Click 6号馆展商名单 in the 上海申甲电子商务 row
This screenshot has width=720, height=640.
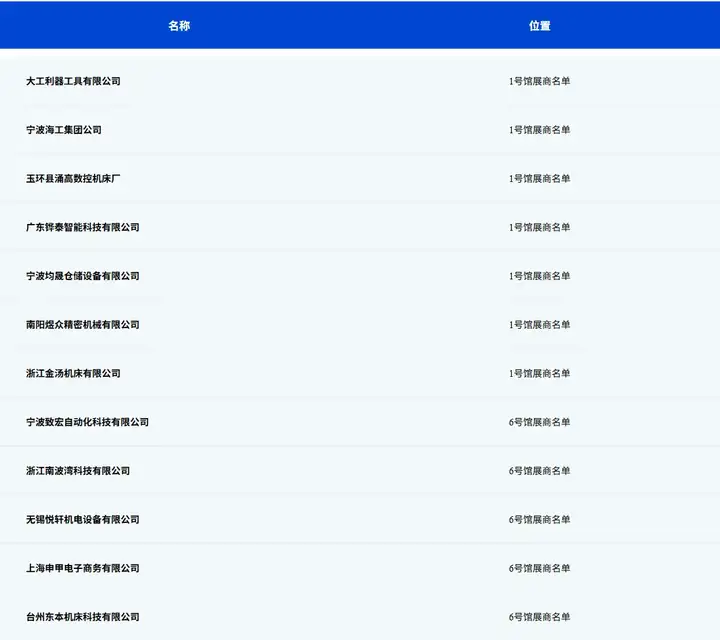click(x=540, y=568)
